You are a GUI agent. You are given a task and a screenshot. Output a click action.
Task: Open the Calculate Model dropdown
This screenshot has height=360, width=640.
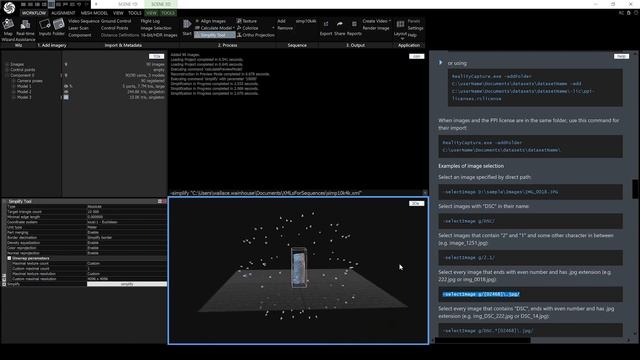click(x=234, y=28)
